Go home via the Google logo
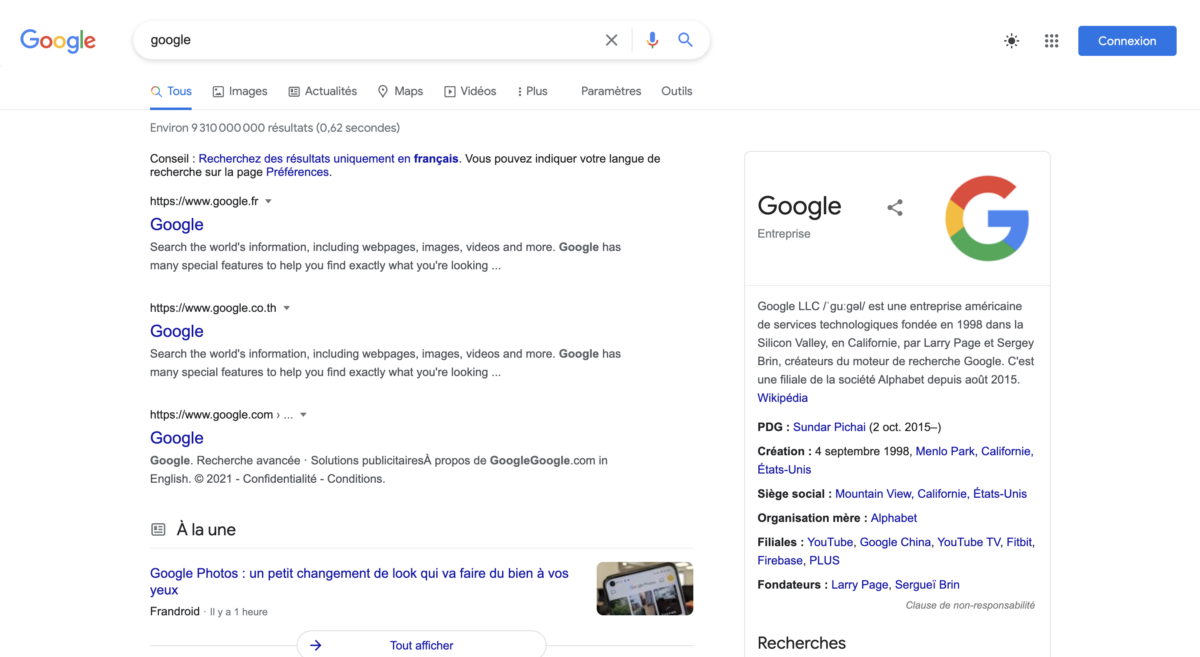Viewport: 1200px width, 657px height. (58, 40)
